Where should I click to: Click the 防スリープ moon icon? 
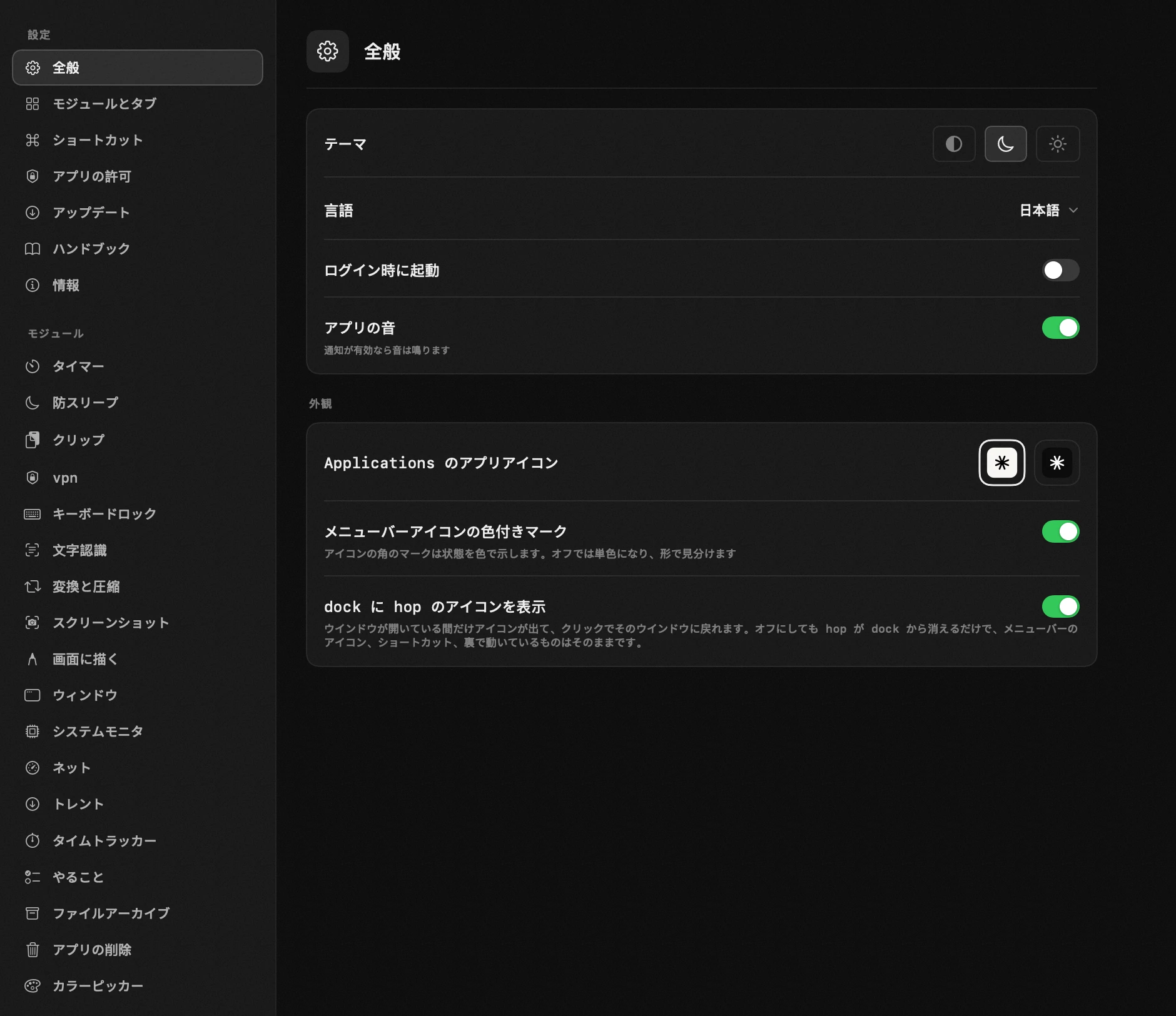click(x=33, y=403)
